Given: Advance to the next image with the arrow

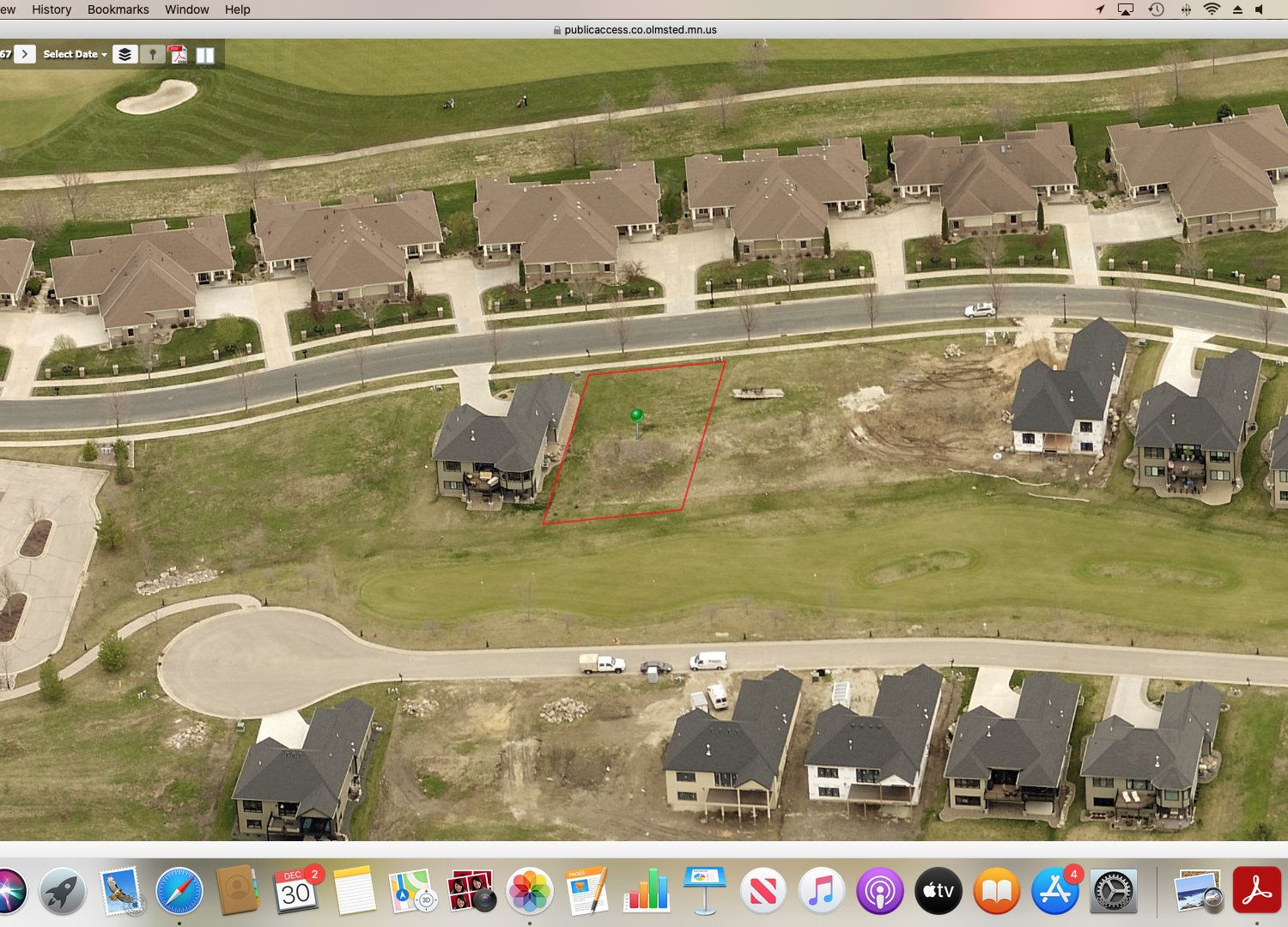Looking at the screenshot, I should coord(25,54).
